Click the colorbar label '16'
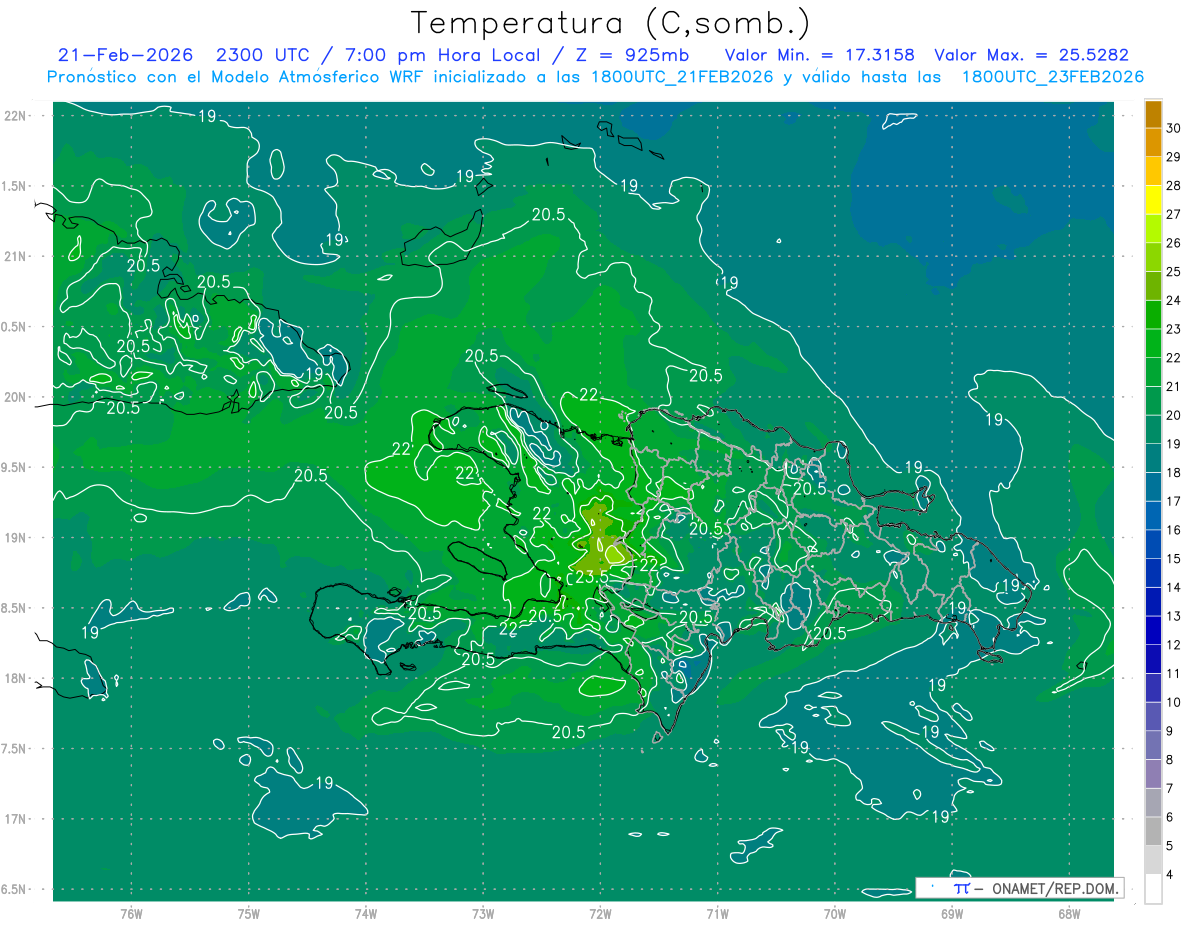The width and height of the screenshot is (1200, 927). (1174, 530)
